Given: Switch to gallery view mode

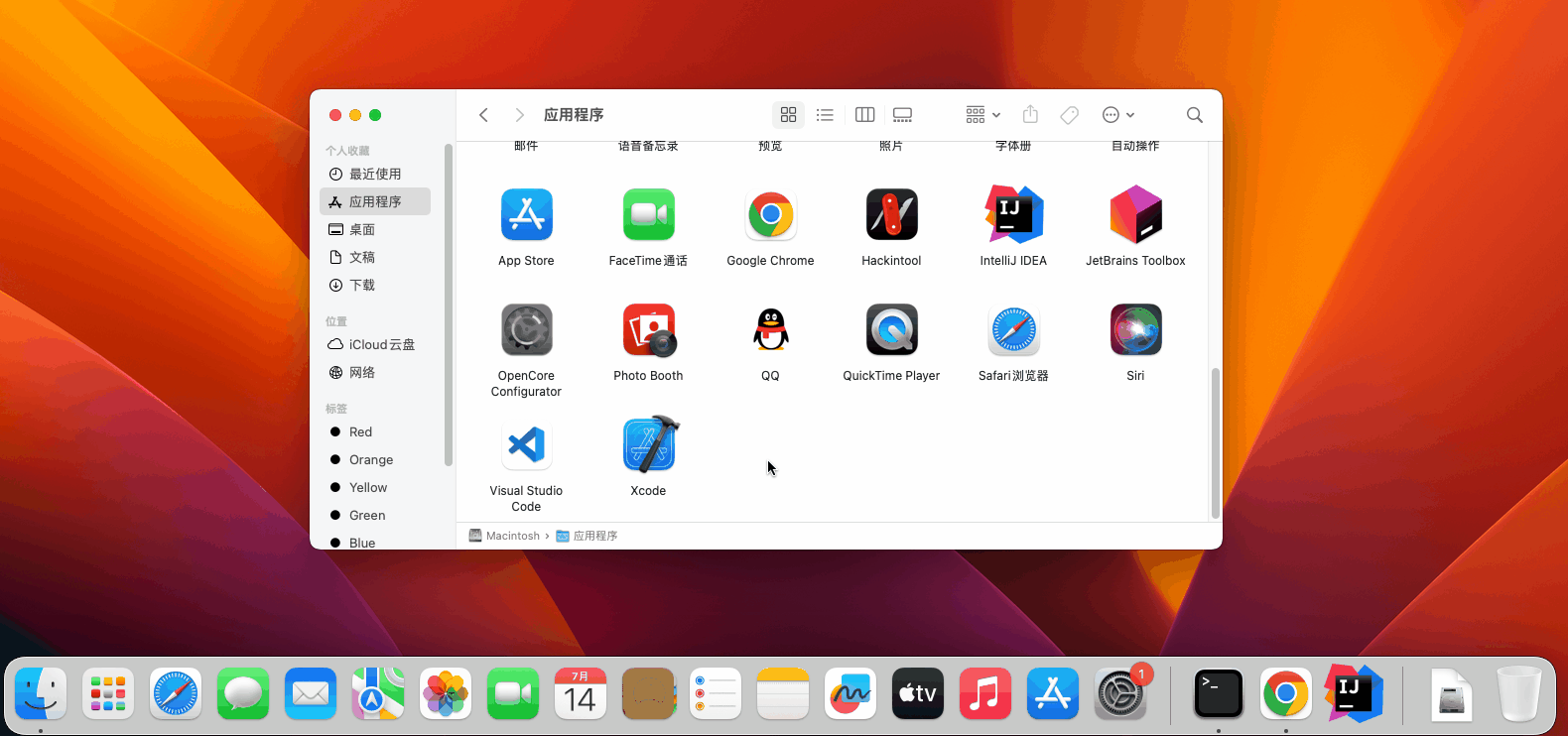Looking at the screenshot, I should coord(902,115).
